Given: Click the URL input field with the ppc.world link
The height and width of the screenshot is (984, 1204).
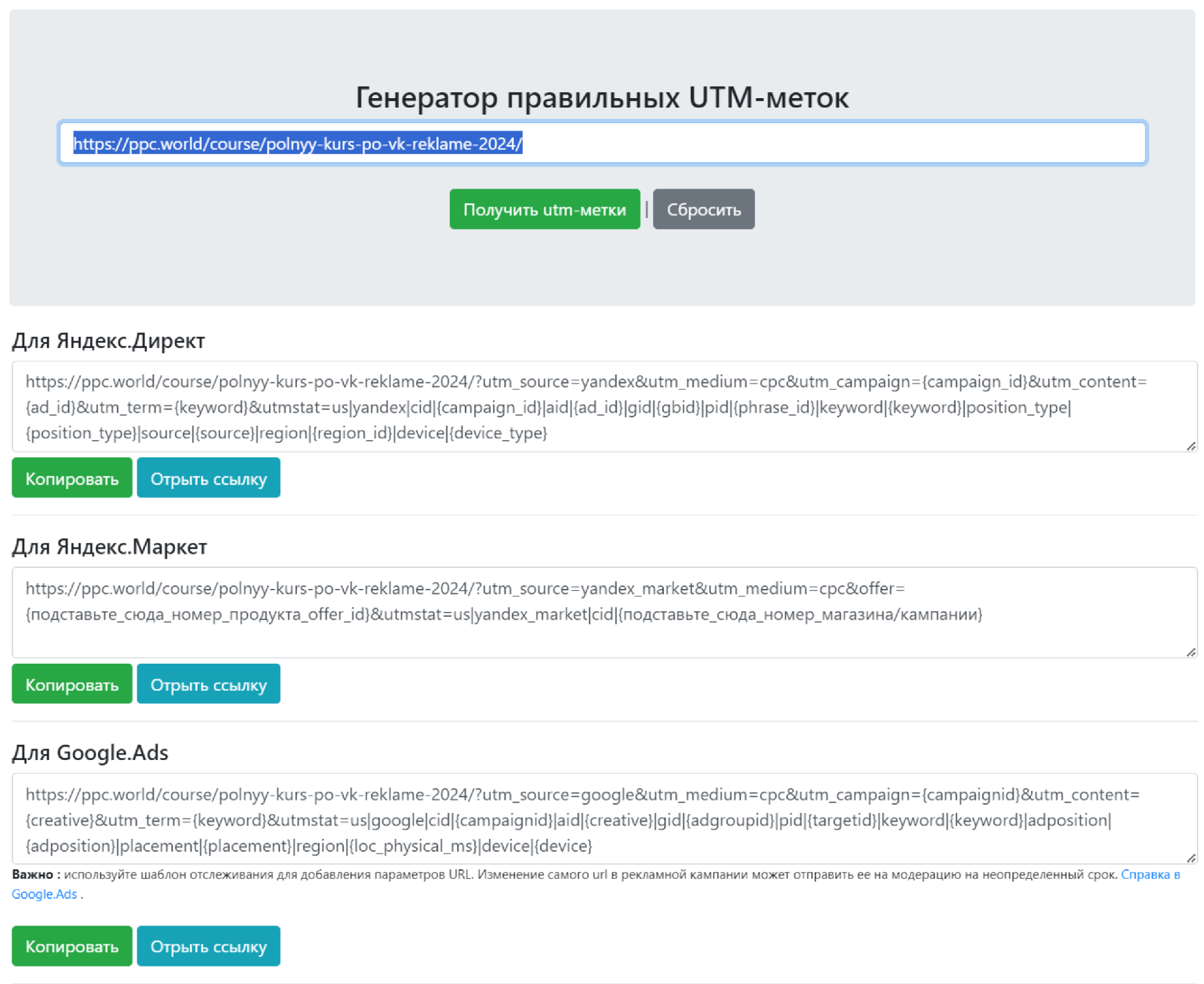Looking at the screenshot, I should [x=602, y=143].
